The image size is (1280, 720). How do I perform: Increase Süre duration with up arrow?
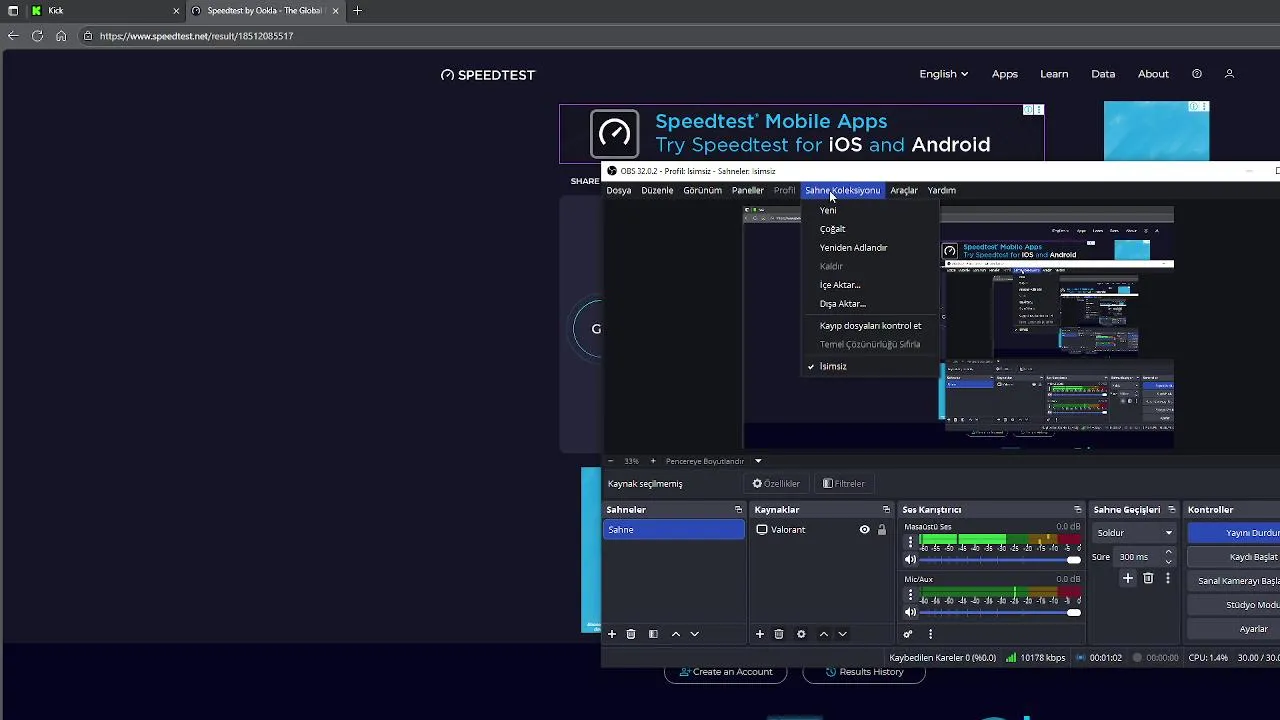coord(1168,552)
